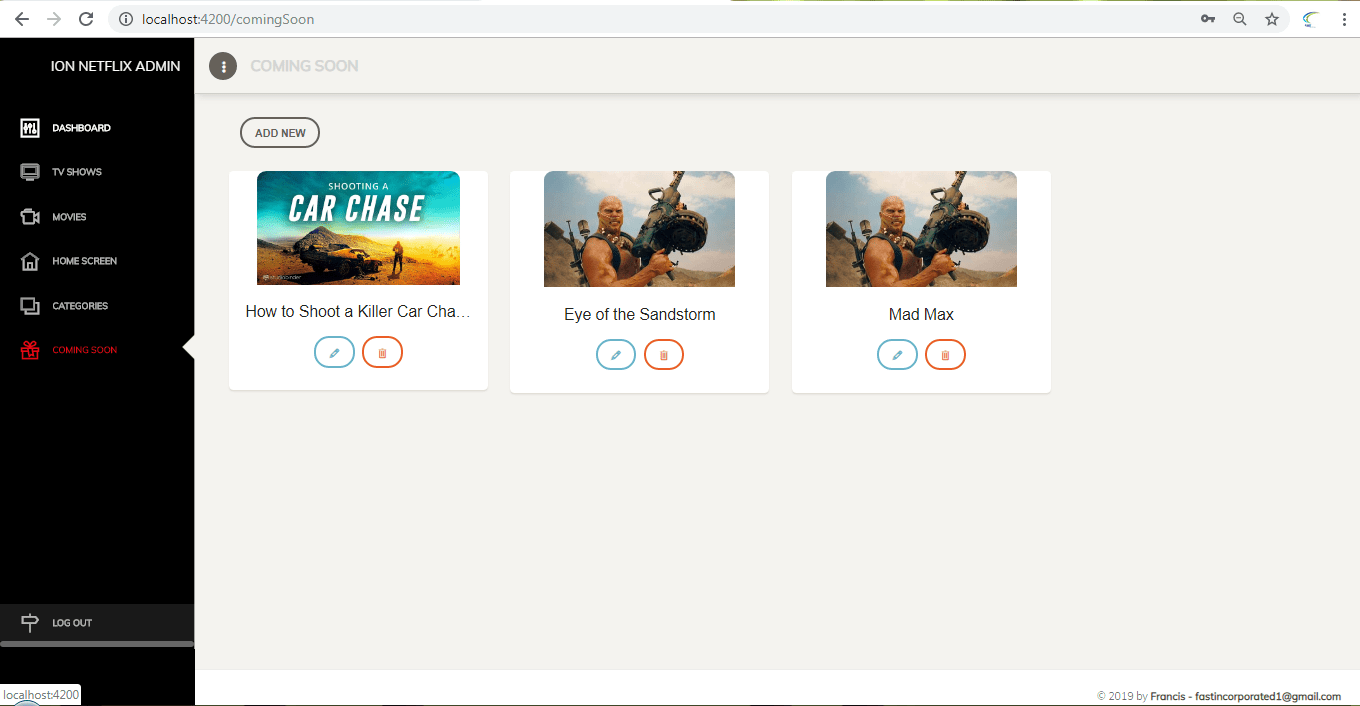Click the info circle beside COMING SOON heading
This screenshot has width=1360, height=706.
coord(222,66)
